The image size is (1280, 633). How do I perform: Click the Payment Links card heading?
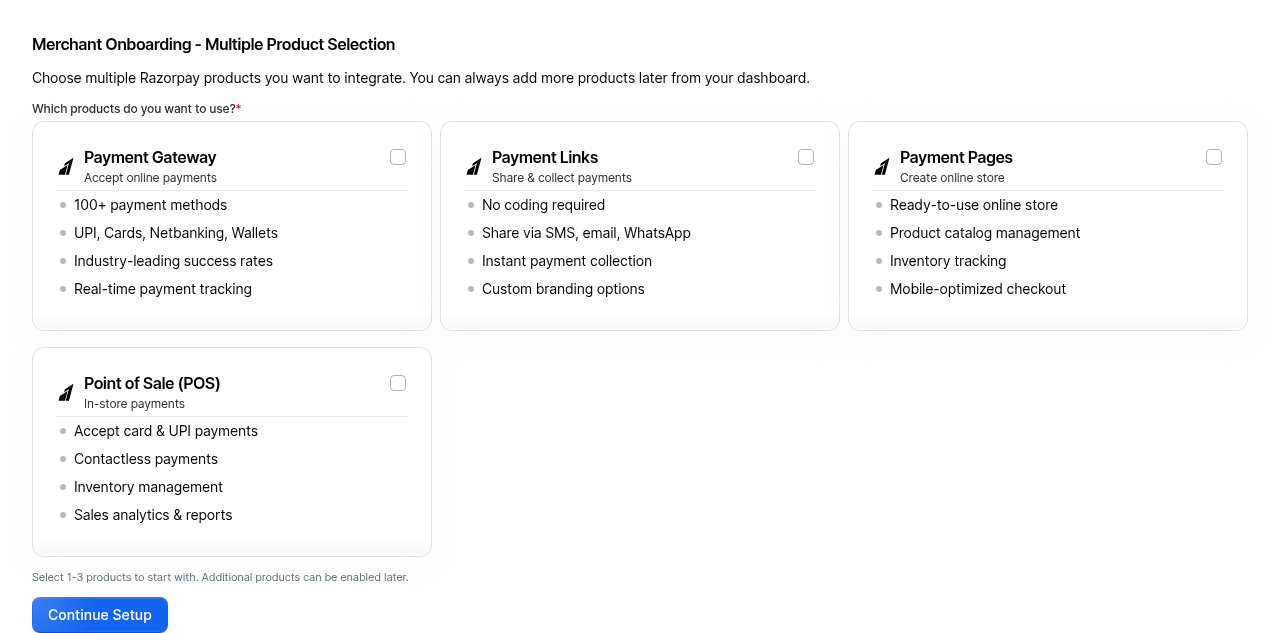pos(545,157)
